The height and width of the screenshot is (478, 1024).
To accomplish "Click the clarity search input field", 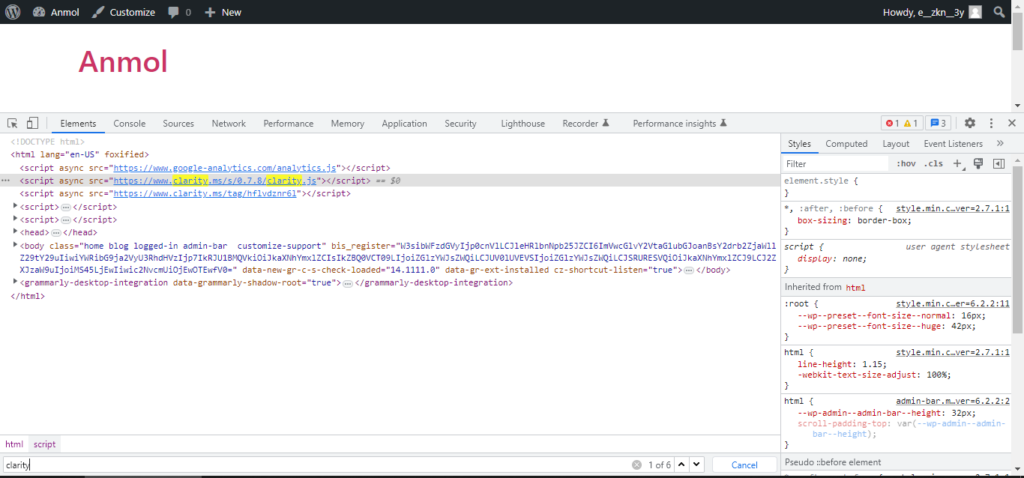I will [317, 465].
